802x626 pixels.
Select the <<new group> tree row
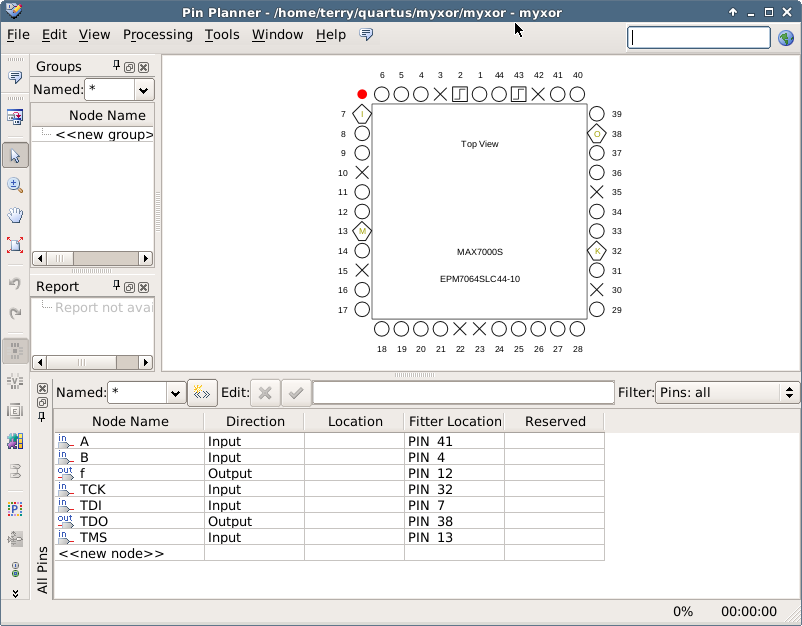(104, 135)
